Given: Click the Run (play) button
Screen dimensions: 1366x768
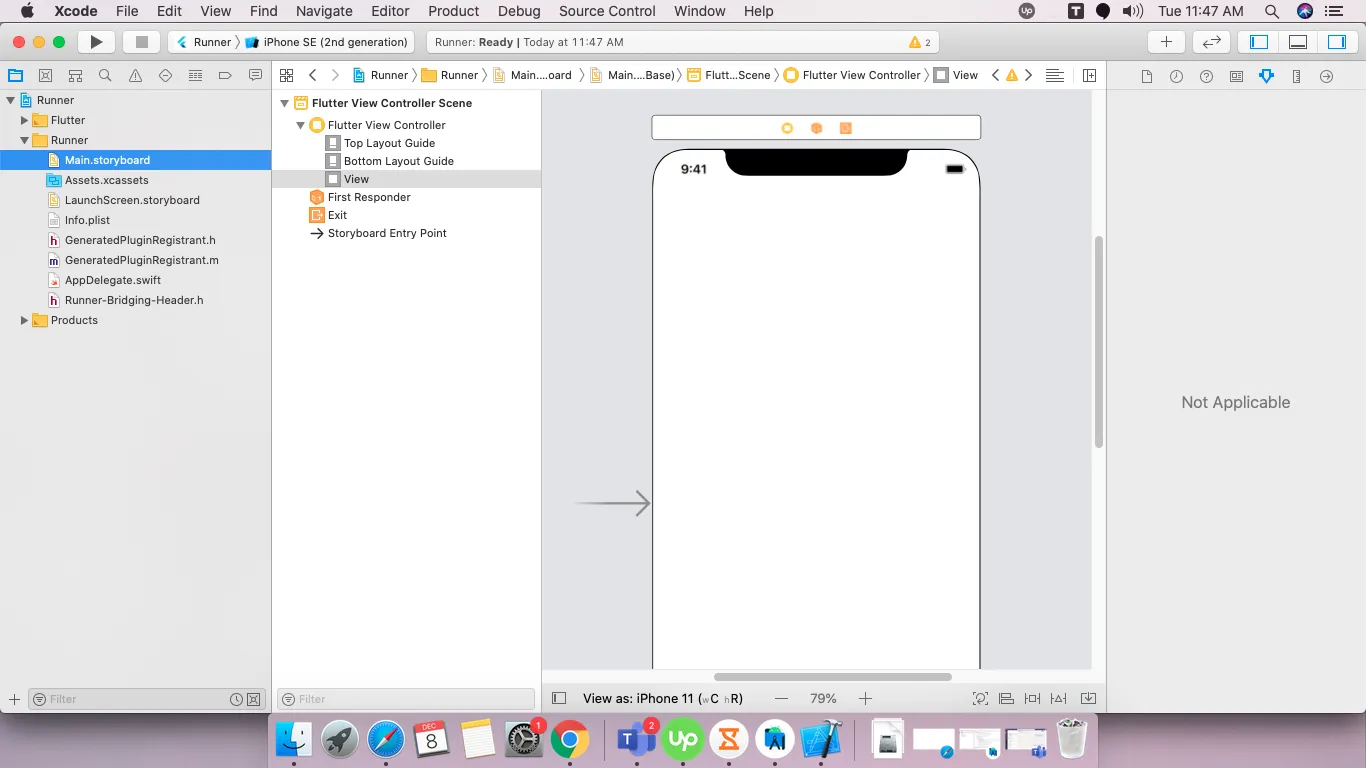Looking at the screenshot, I should [x=96, y=42].
